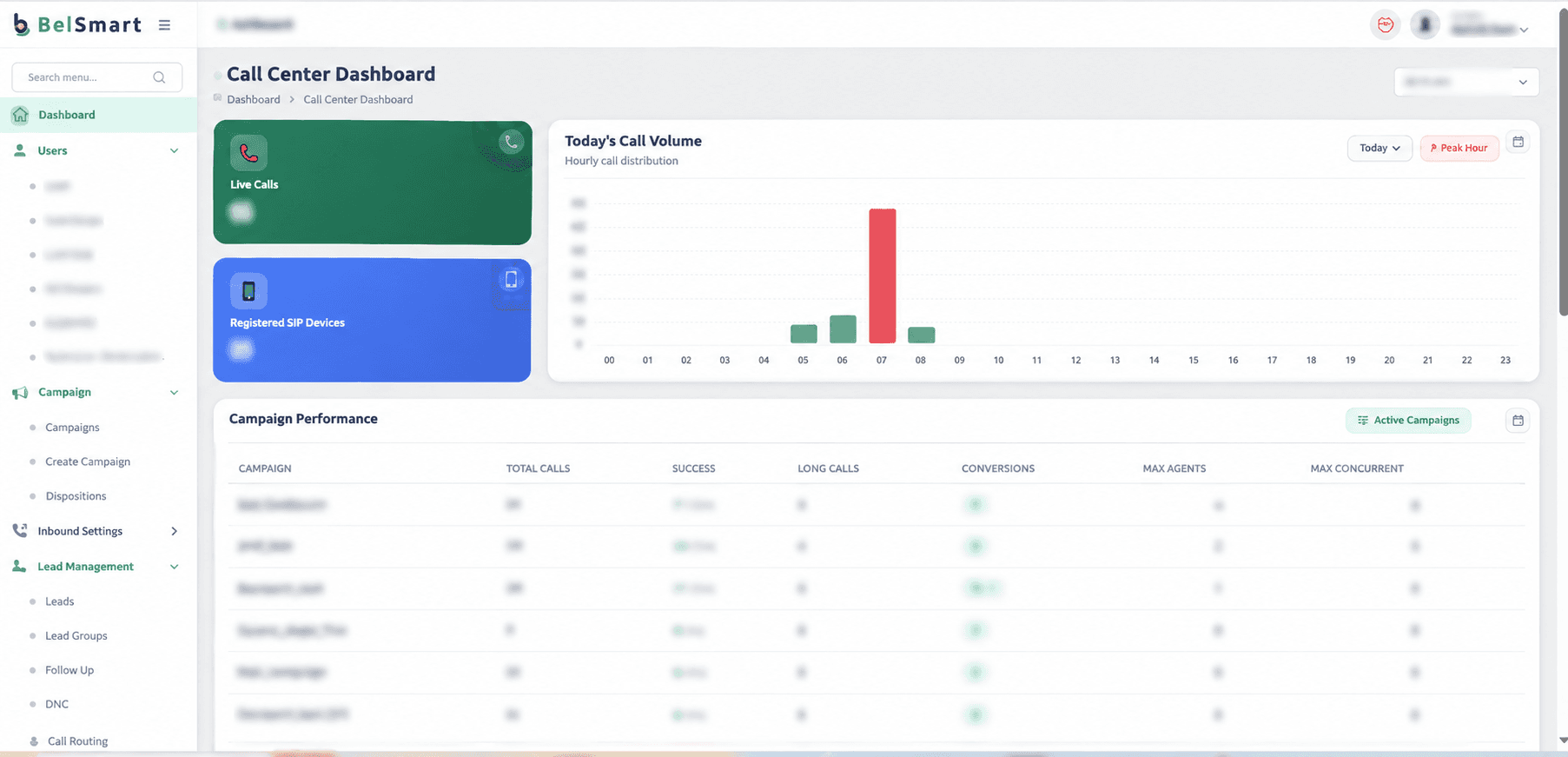Open Campaigns in the sidebar
This screenshot has height=757, width=1568.
72,428
